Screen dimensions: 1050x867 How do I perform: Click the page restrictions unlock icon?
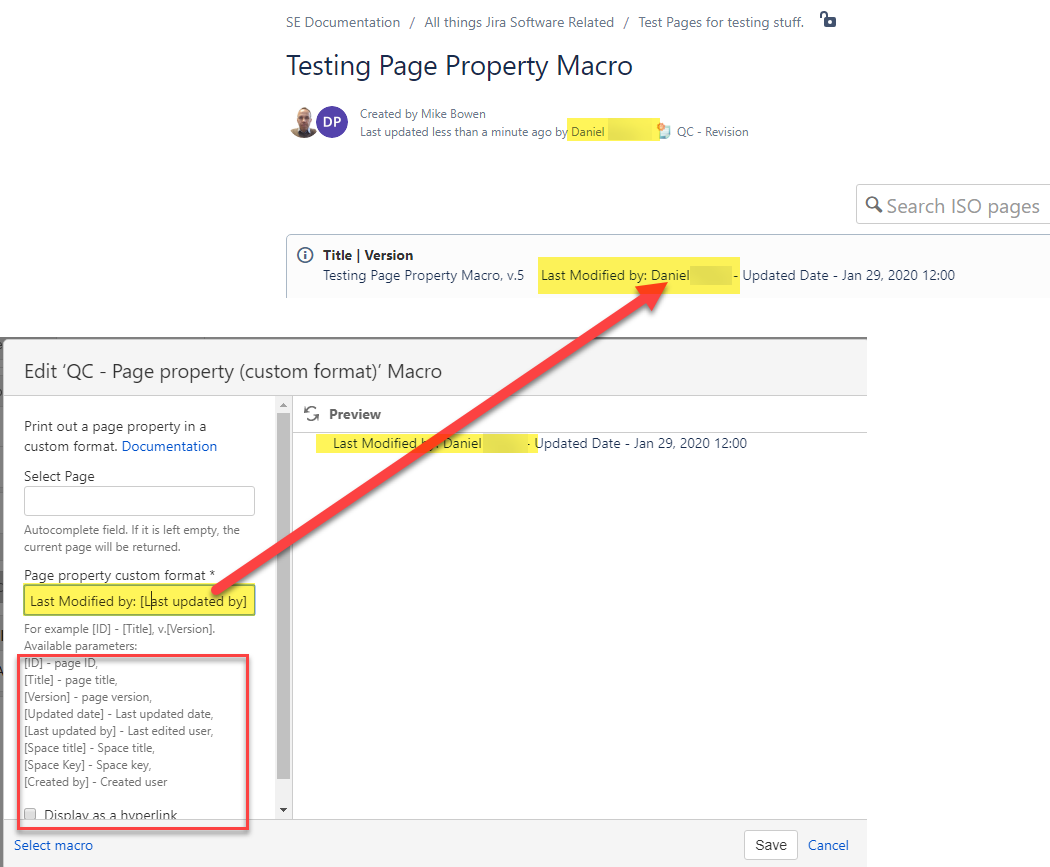pos(828,19)
